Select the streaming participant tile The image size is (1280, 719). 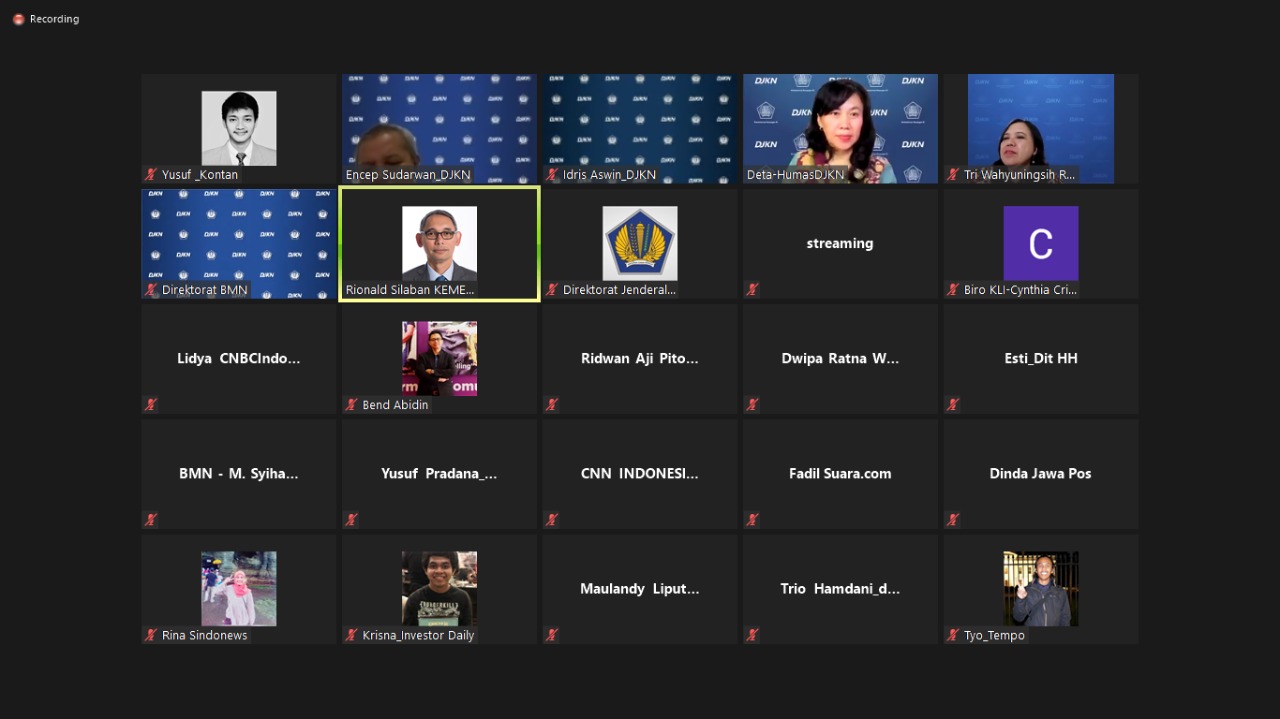pos(840,243)
